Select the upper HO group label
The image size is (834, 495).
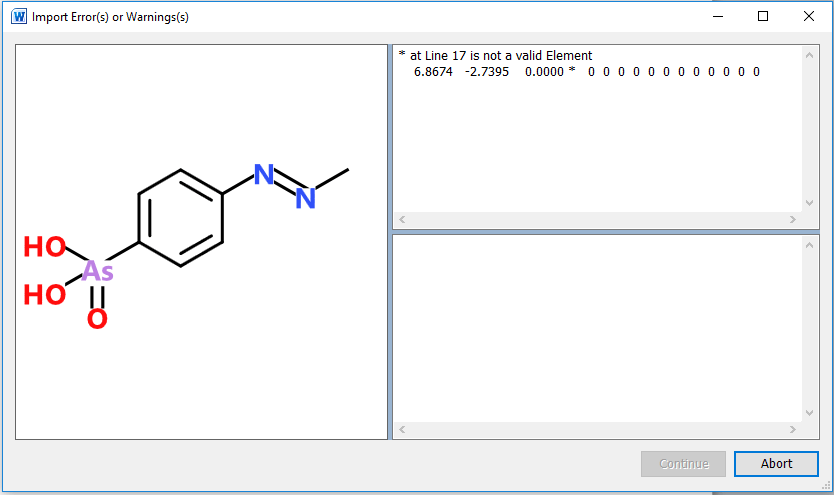pos(45,247)
